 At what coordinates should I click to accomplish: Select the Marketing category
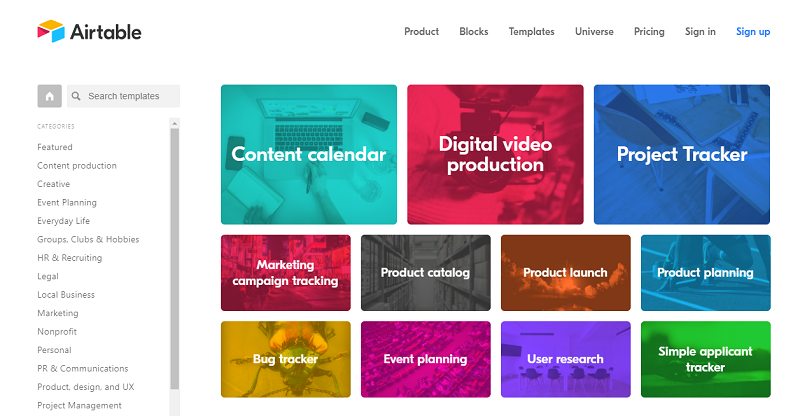[58, 313]
